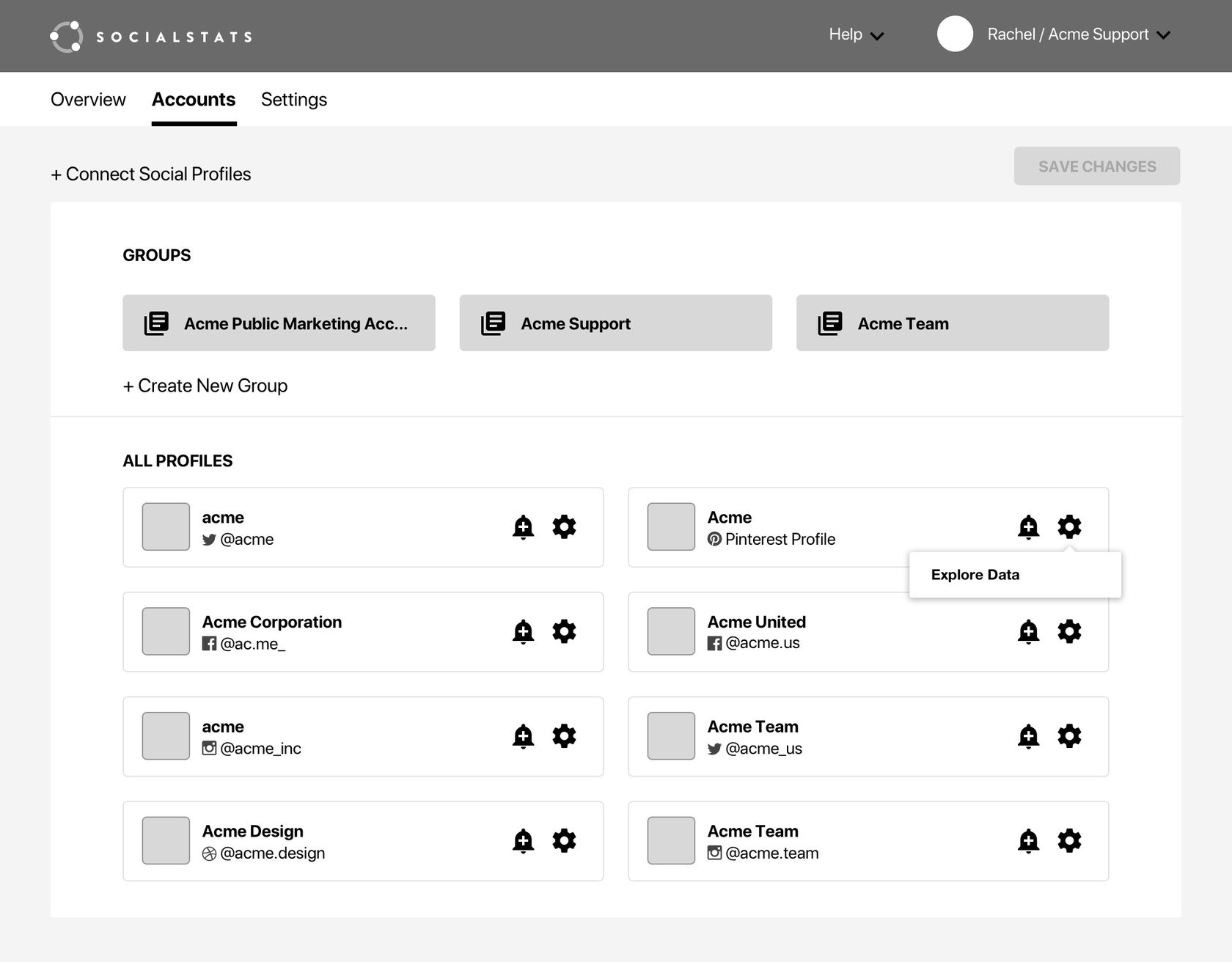1232x962 pixels.
Task: Select Explore Data from the popup menu
Action: pos(975,575)
